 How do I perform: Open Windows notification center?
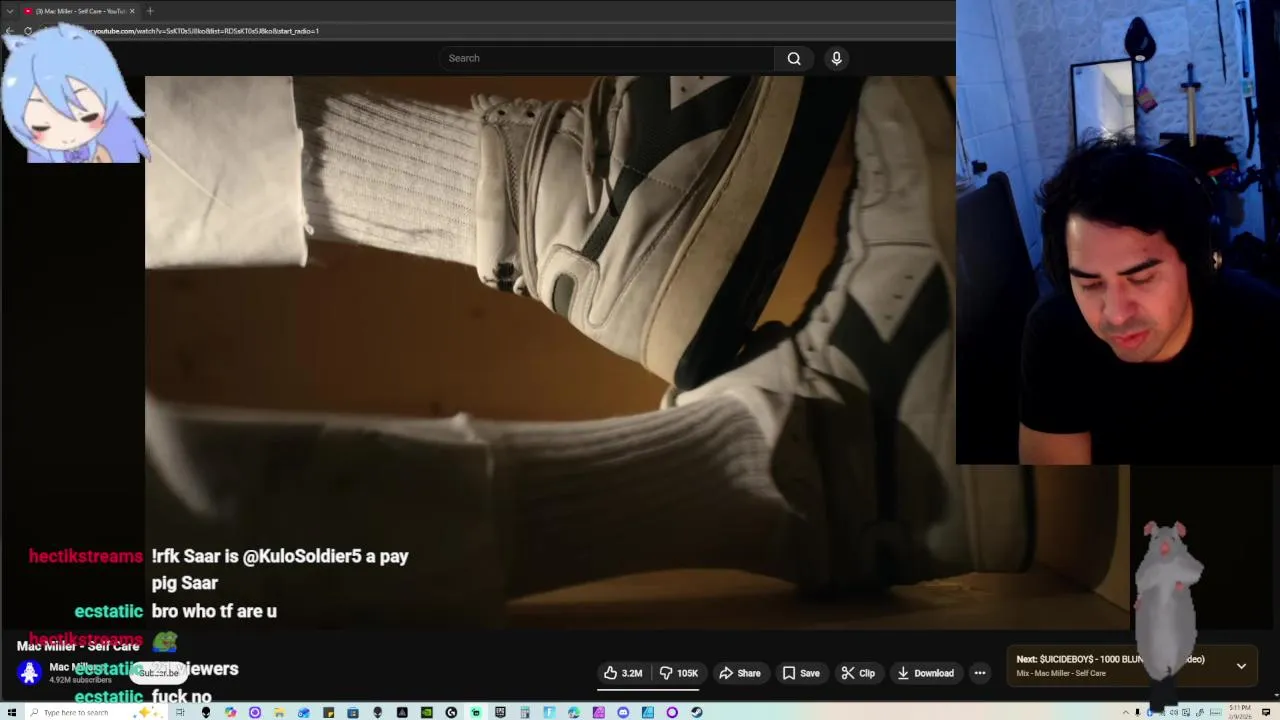tap(1266, 712)
